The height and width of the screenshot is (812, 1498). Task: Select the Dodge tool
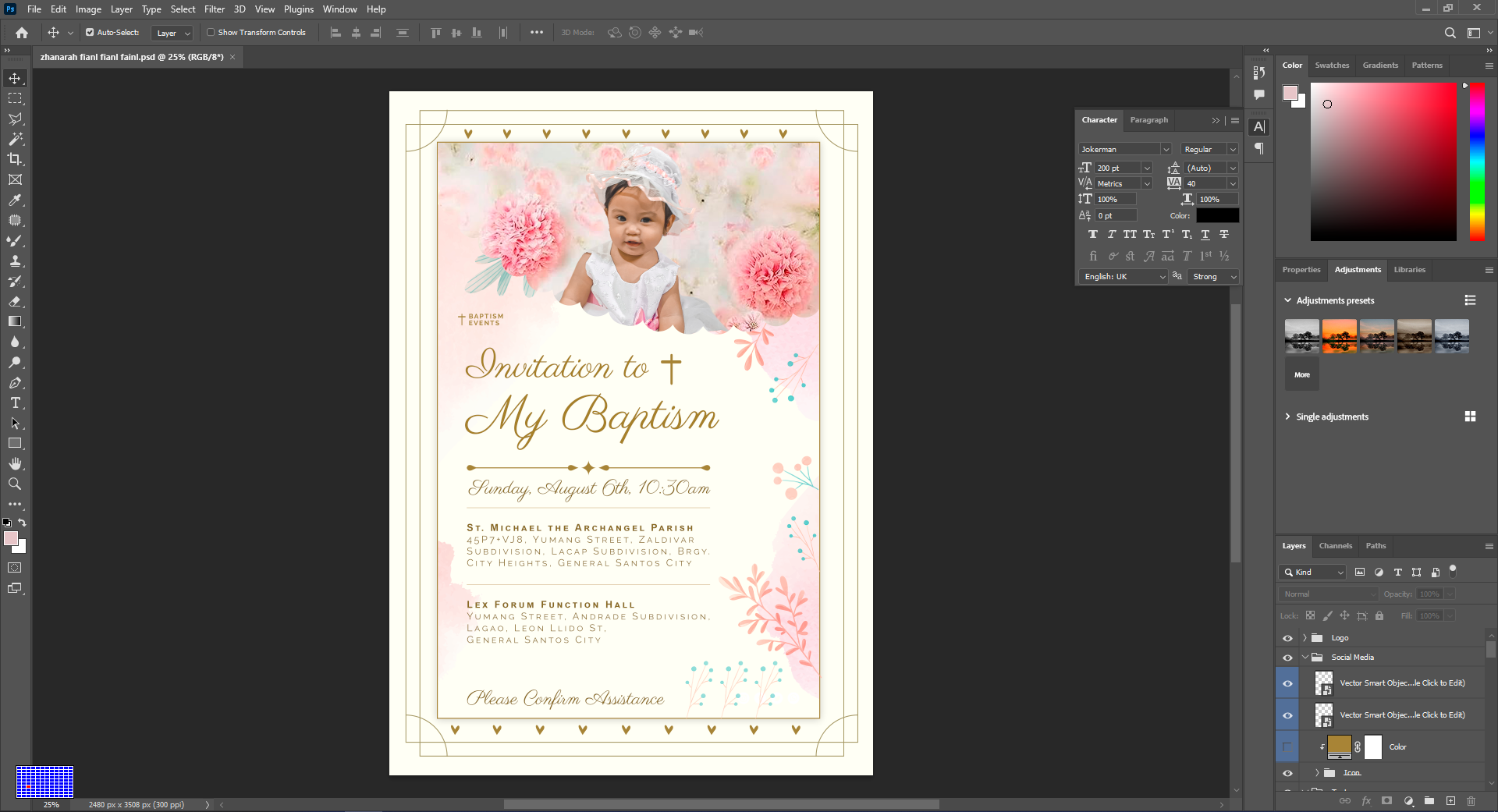click(x=15, y=362)
